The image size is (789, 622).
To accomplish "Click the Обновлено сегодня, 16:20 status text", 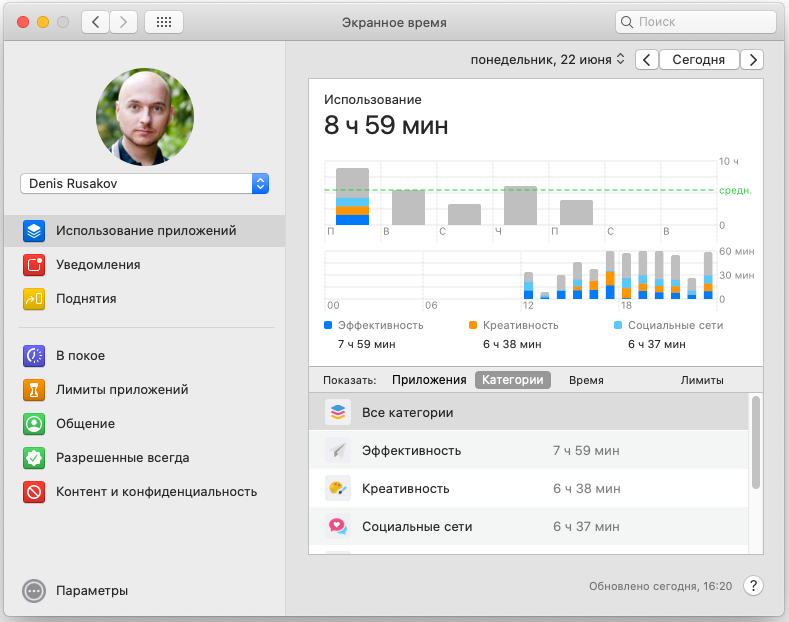I will (x=660, y=586).
